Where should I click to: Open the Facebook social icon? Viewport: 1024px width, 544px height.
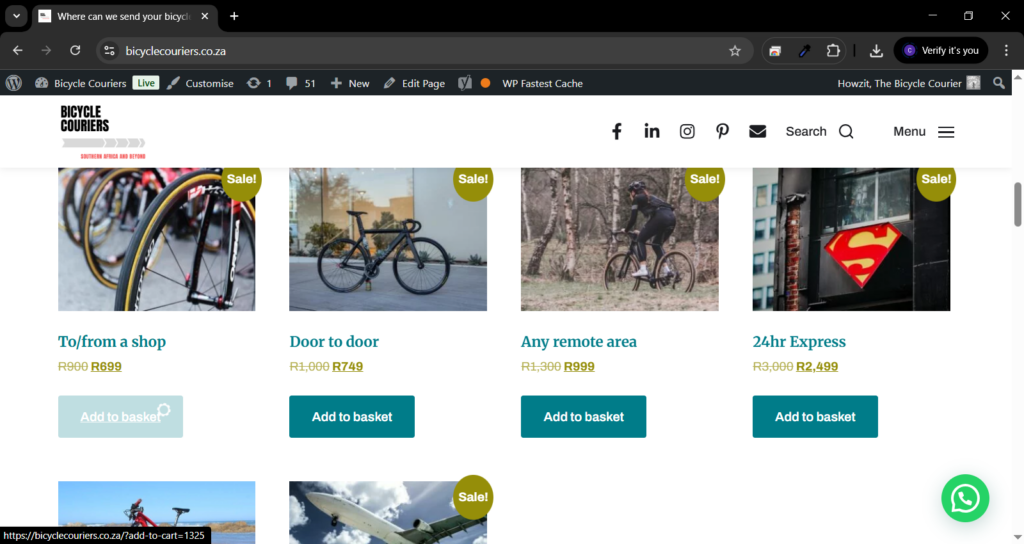point(616,131)
